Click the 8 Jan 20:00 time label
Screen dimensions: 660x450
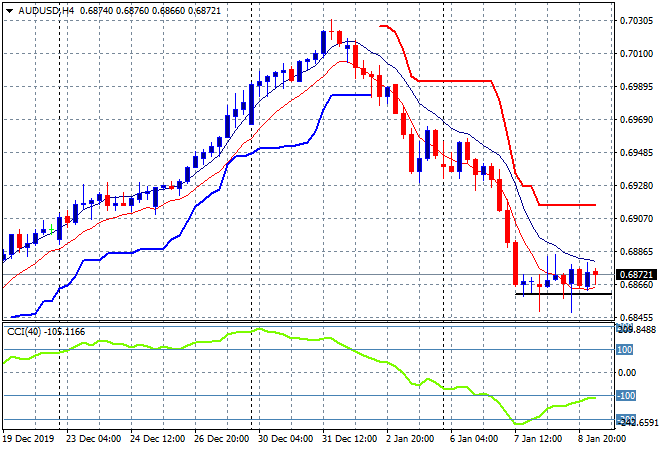tap(602, 439)
